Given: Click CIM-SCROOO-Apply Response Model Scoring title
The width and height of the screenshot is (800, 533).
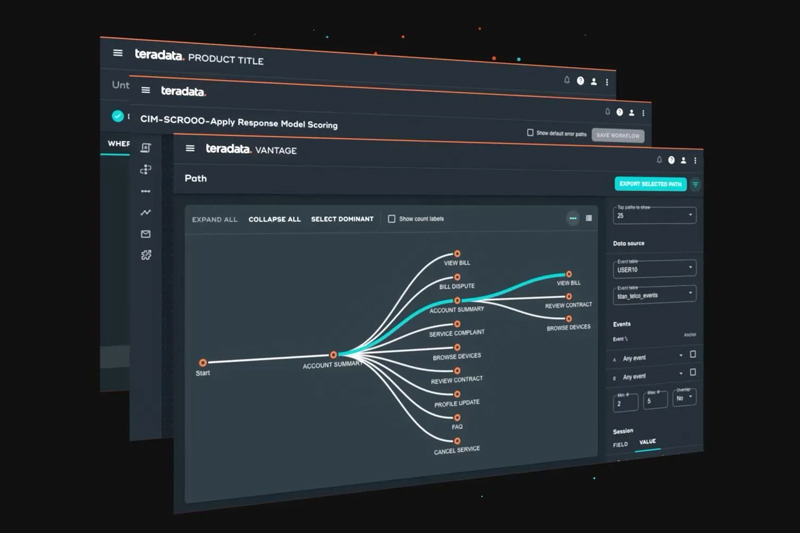Looking at the screenshot, I should [239, 122].
